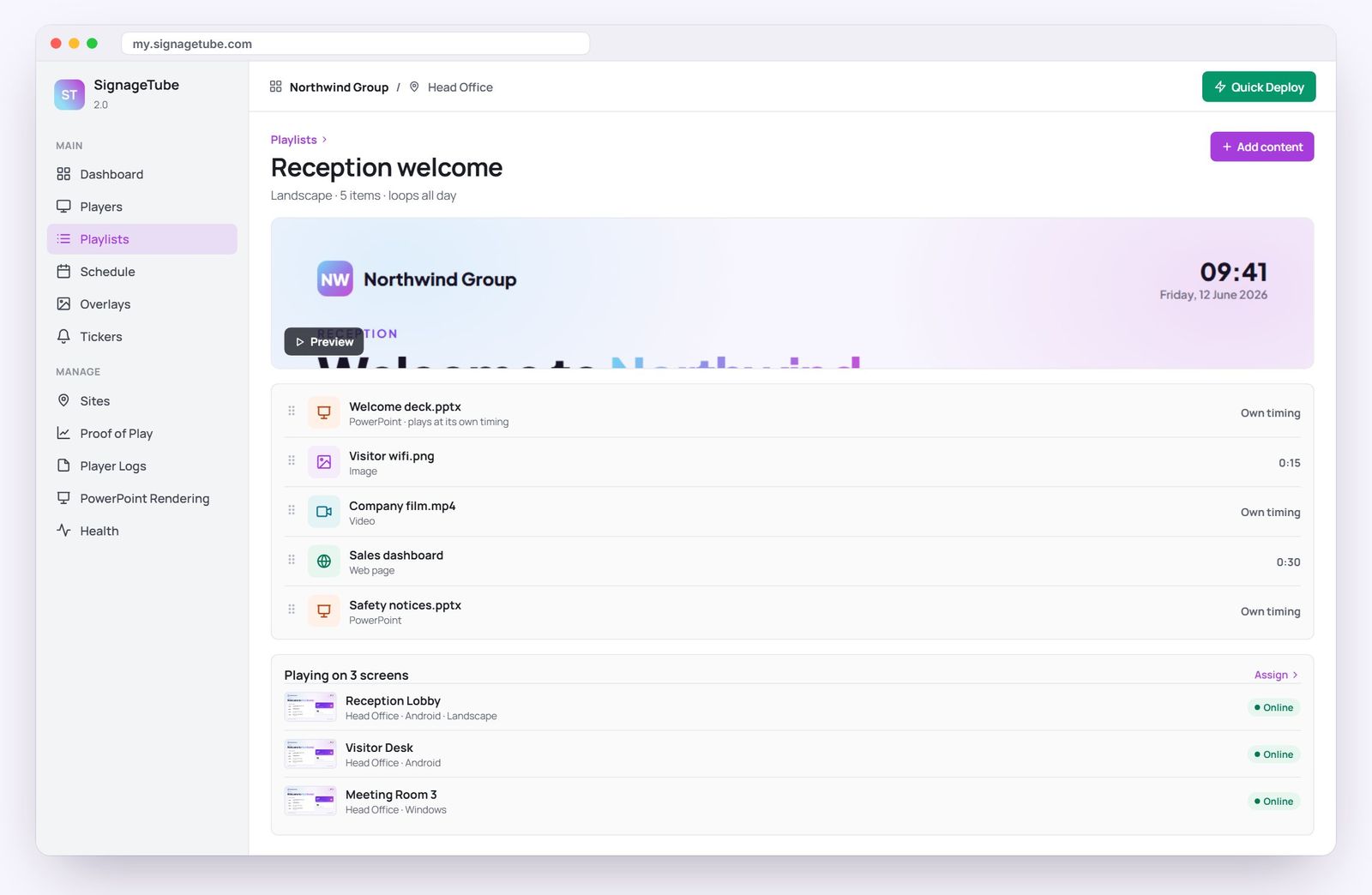Click Online status badge for Meeting Room 3
1372x895 pixels.
coord(1274,802)
